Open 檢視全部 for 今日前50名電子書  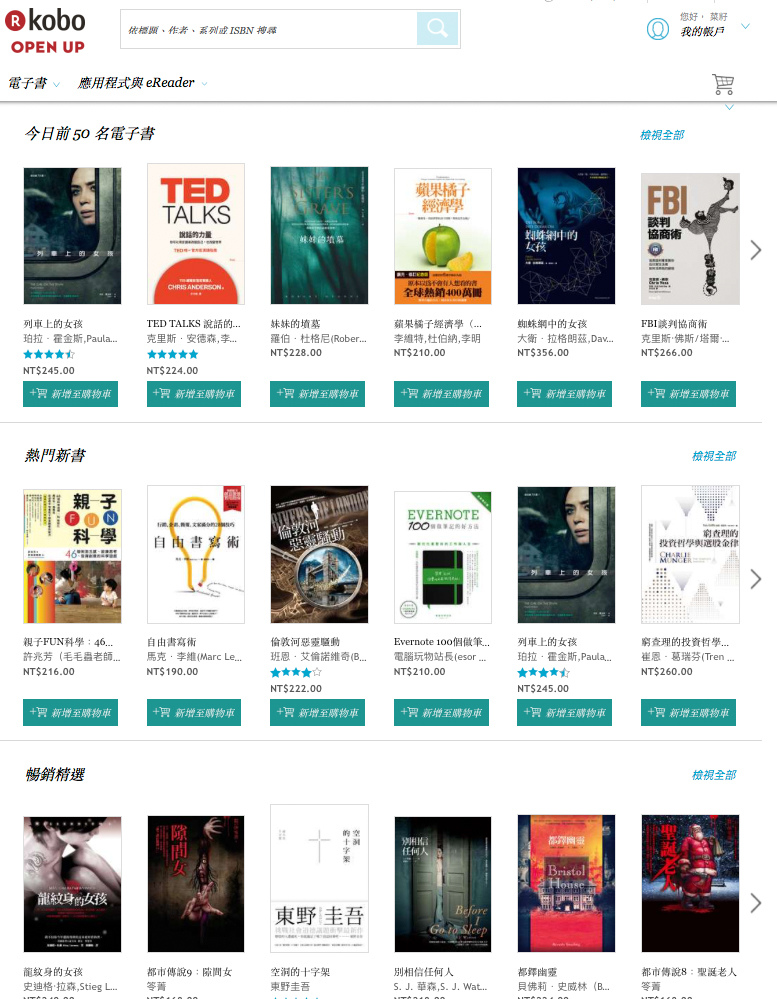point(662,135)
